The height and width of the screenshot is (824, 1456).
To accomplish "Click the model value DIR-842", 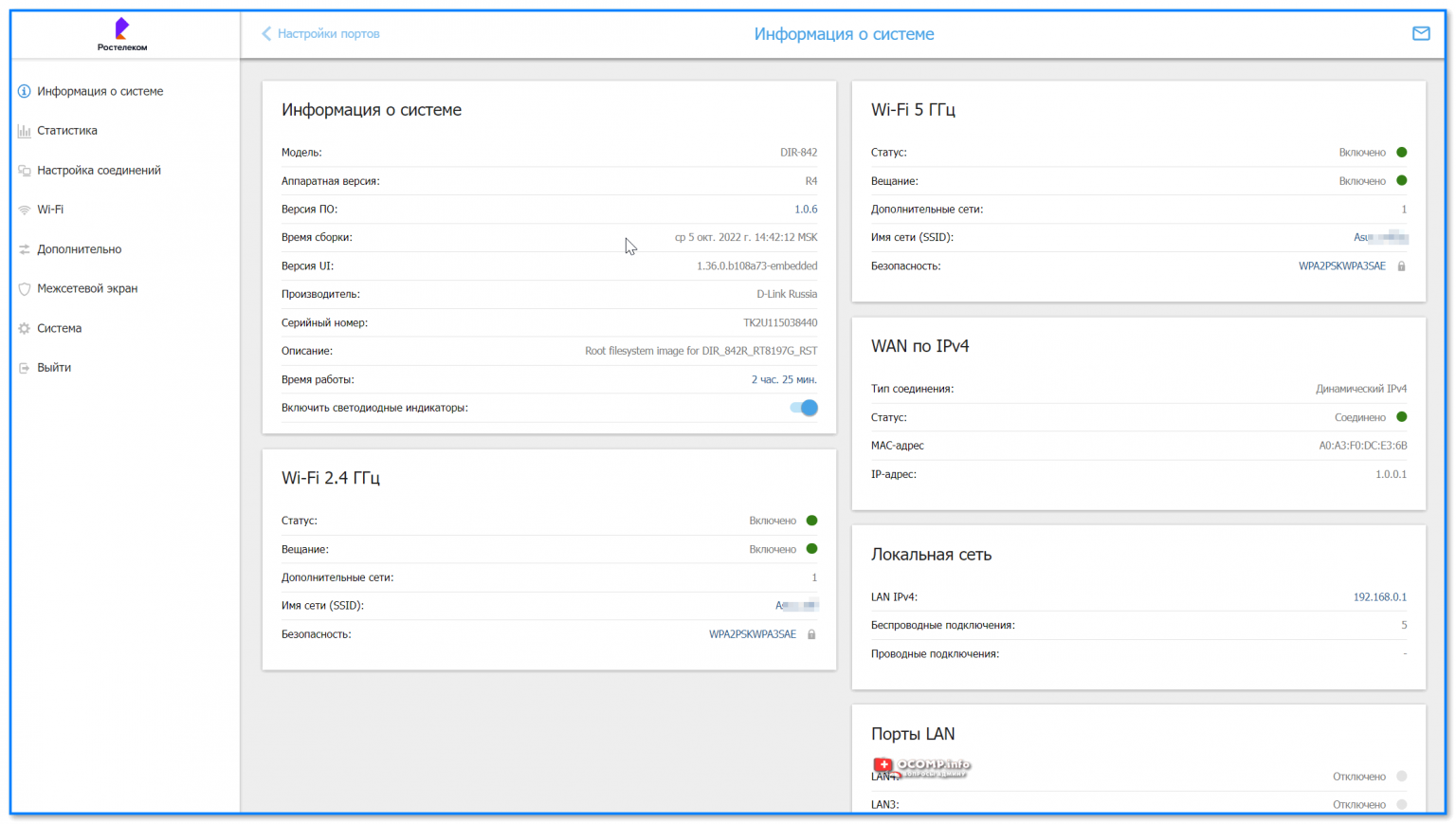I will pyautogui.click(x=798, y=153).
